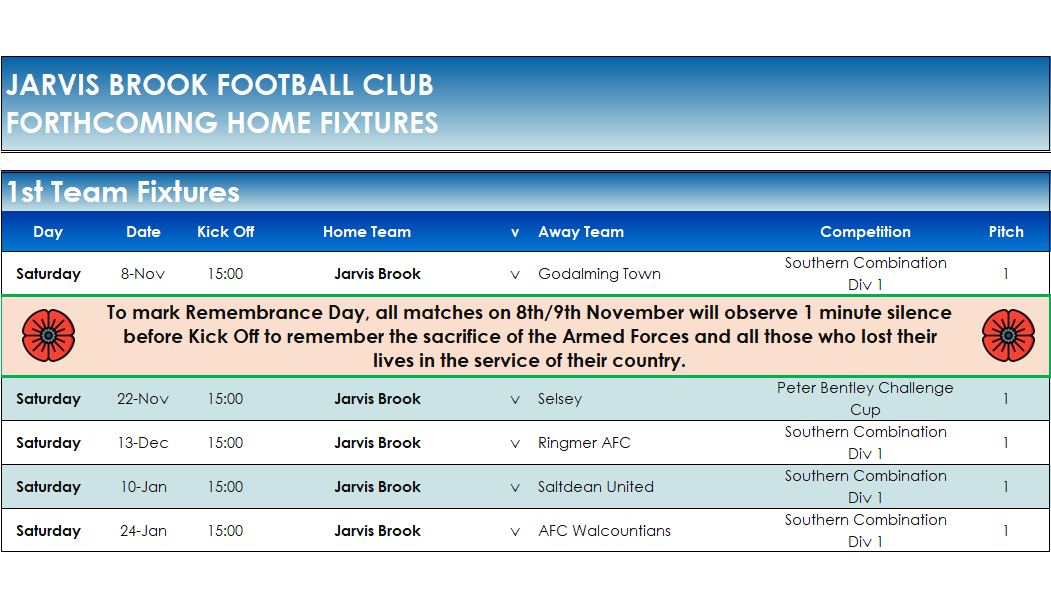
Task: Select the Selsey away team cell
Action: 560,399
